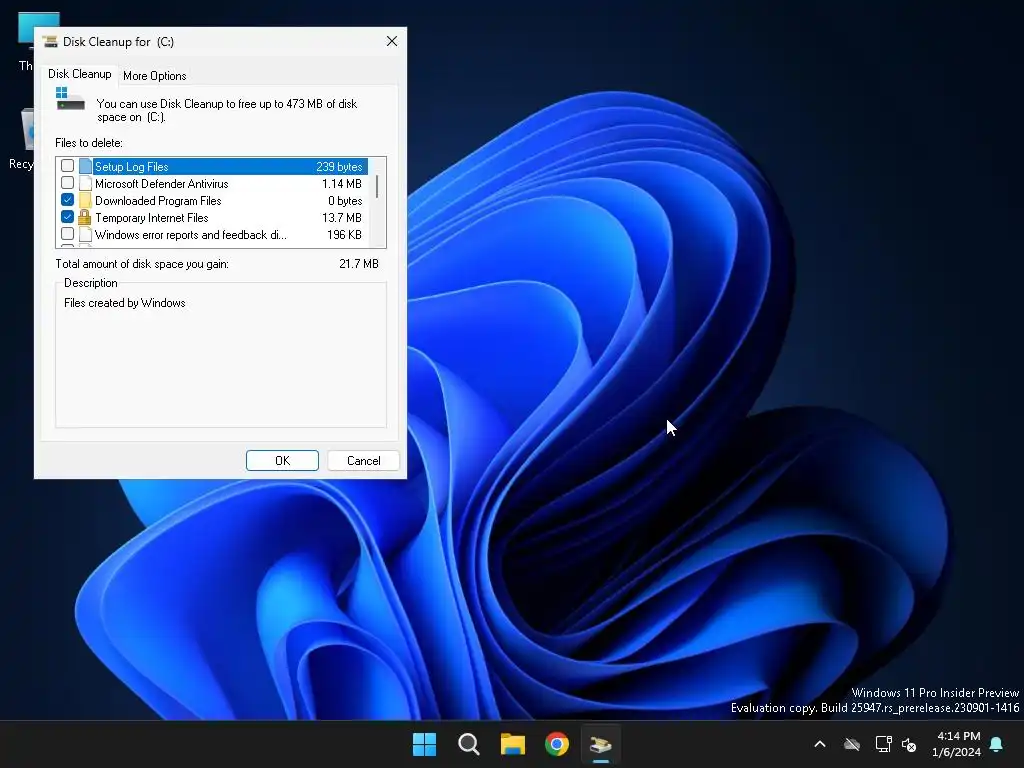Confirm cleanup with the OK button
This screenshot has height=768, width=1024.
(282, 460)
